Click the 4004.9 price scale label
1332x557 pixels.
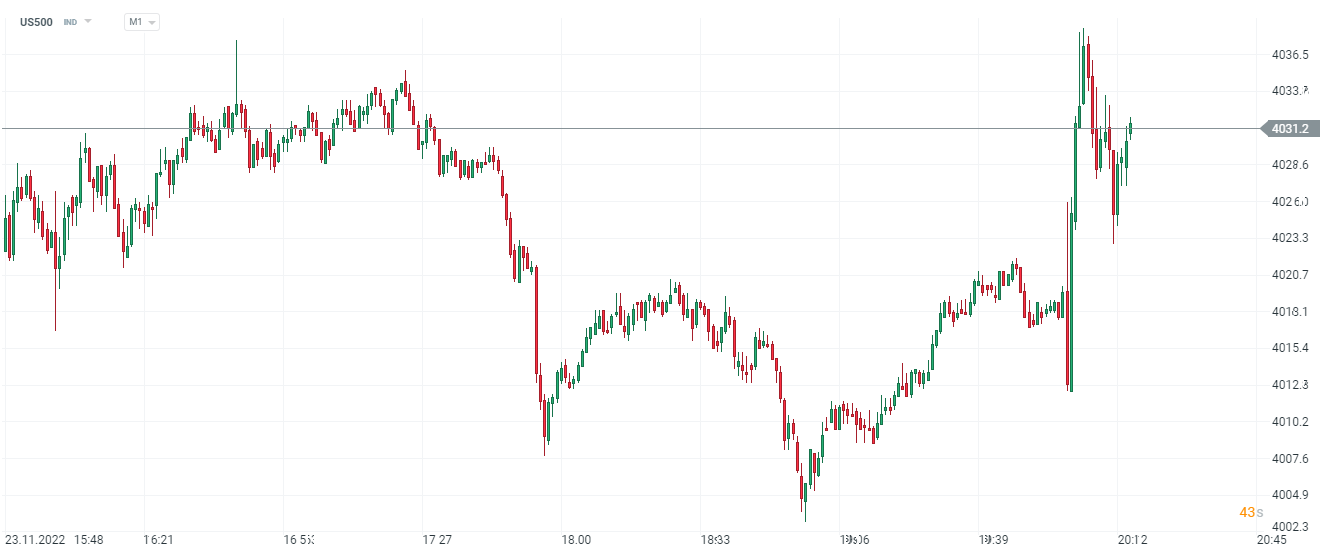tap(1290, 495)
